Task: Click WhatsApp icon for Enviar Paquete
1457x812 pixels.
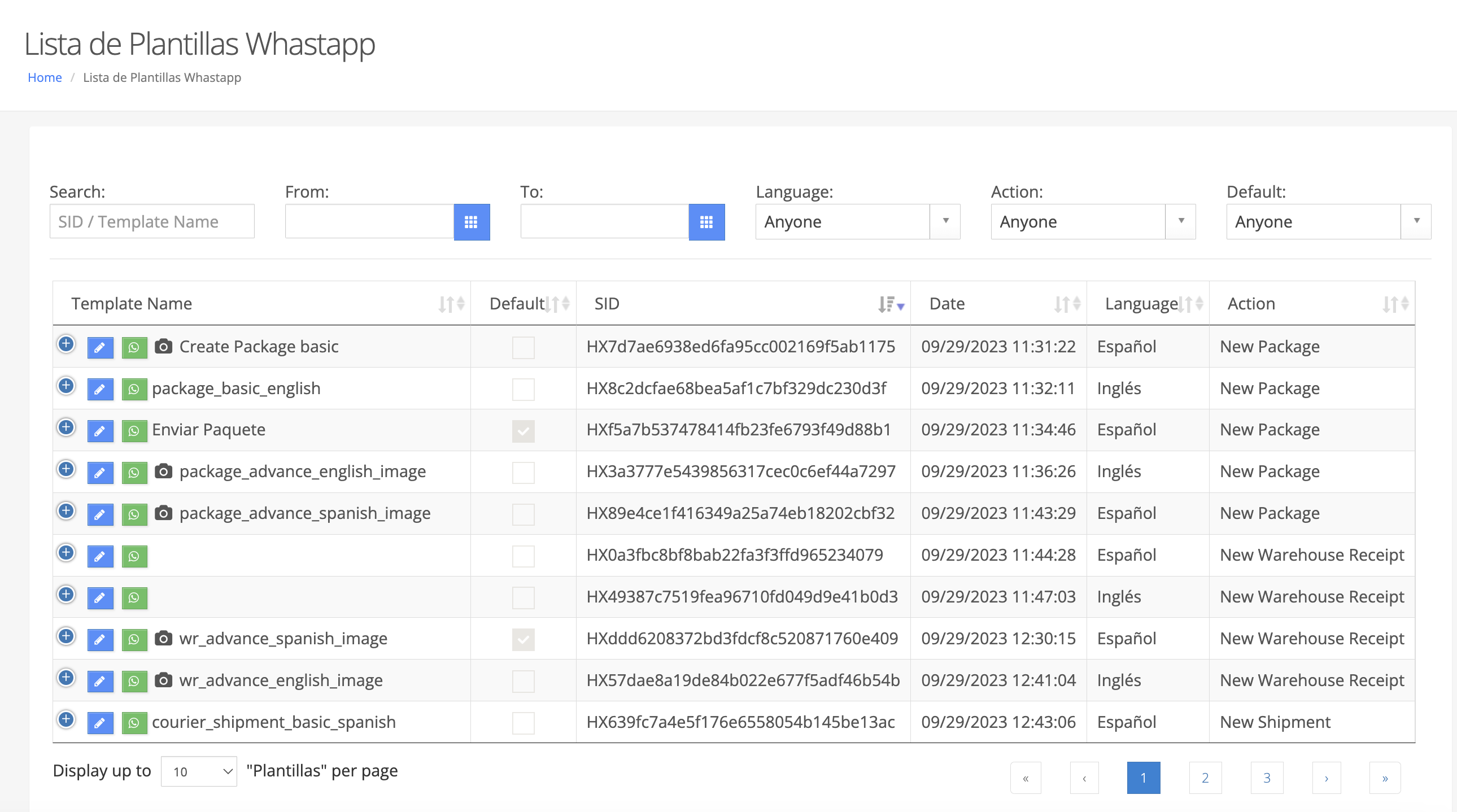Action: pyautogui.click(x=134, y=431)
